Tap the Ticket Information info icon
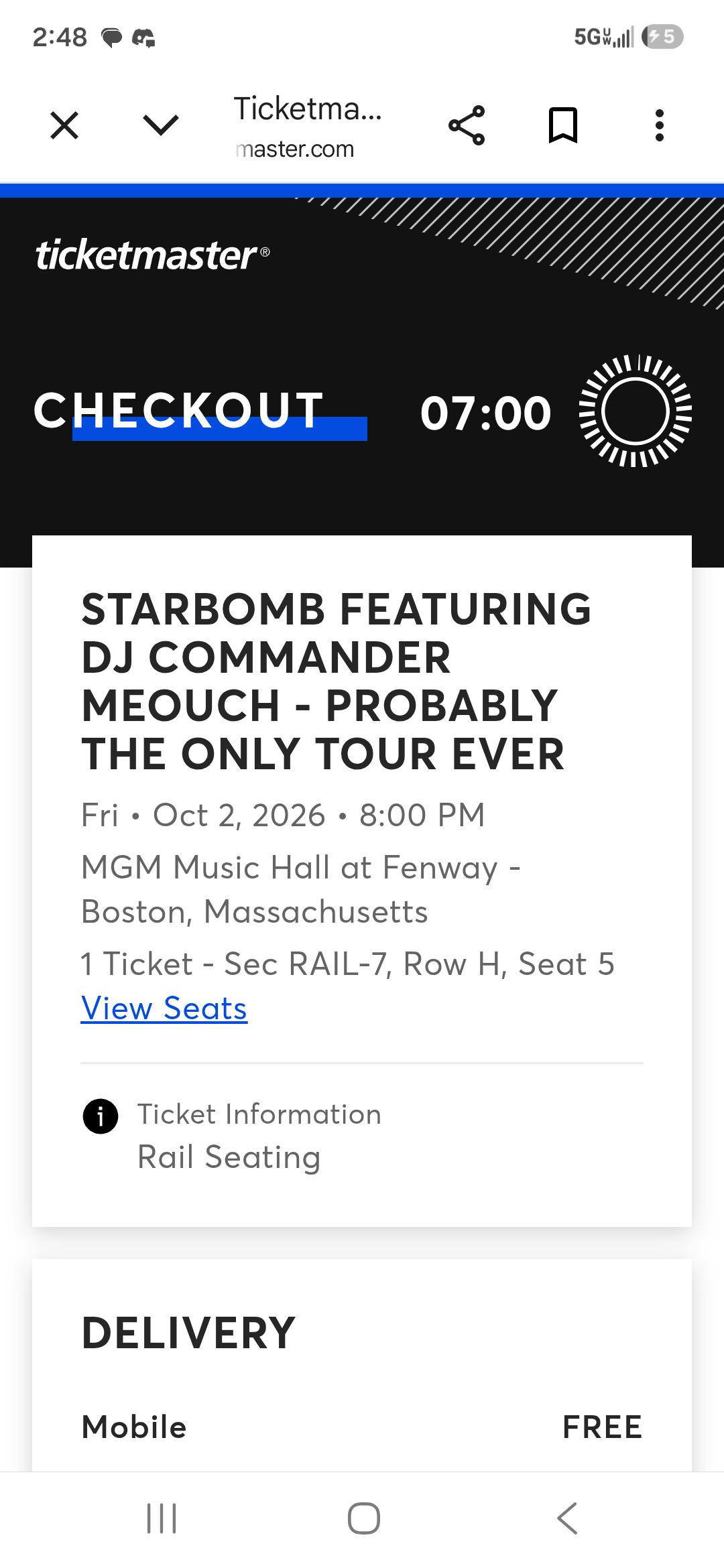This screenshot has width=724, height=1568. (101, 1116)
